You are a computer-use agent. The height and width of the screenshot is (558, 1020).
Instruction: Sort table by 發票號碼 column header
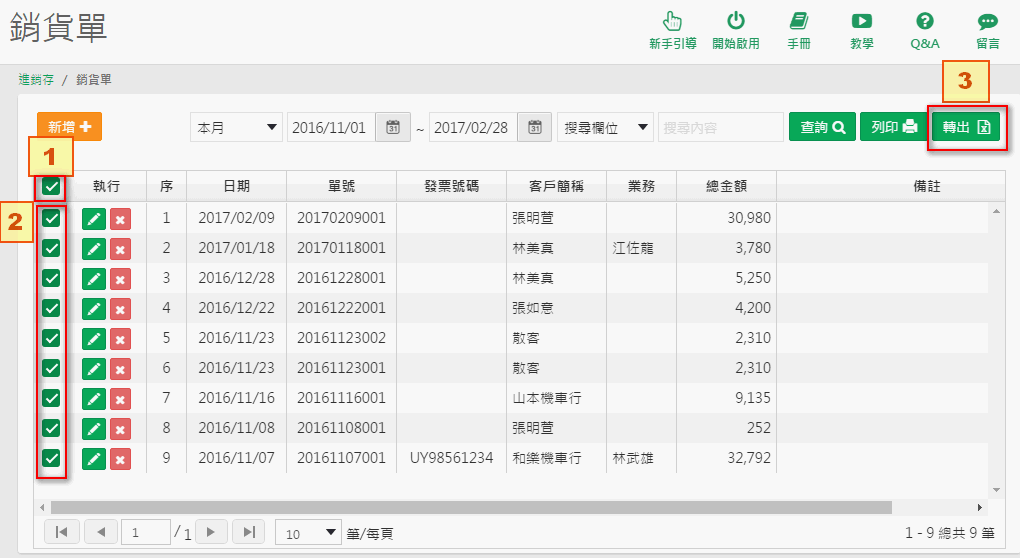click(451, 186)
